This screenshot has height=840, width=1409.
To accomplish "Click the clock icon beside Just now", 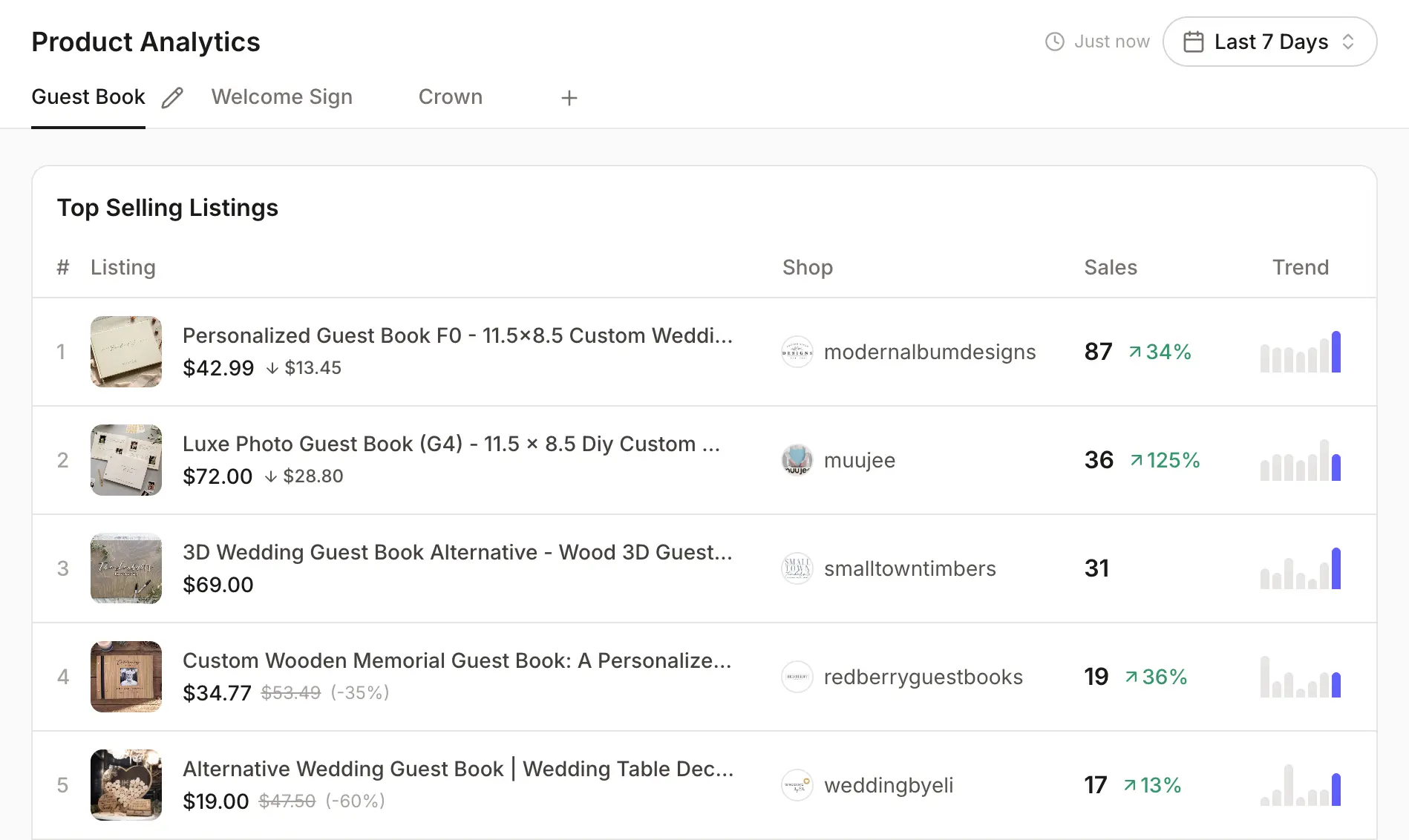I will click(1054, 42).
